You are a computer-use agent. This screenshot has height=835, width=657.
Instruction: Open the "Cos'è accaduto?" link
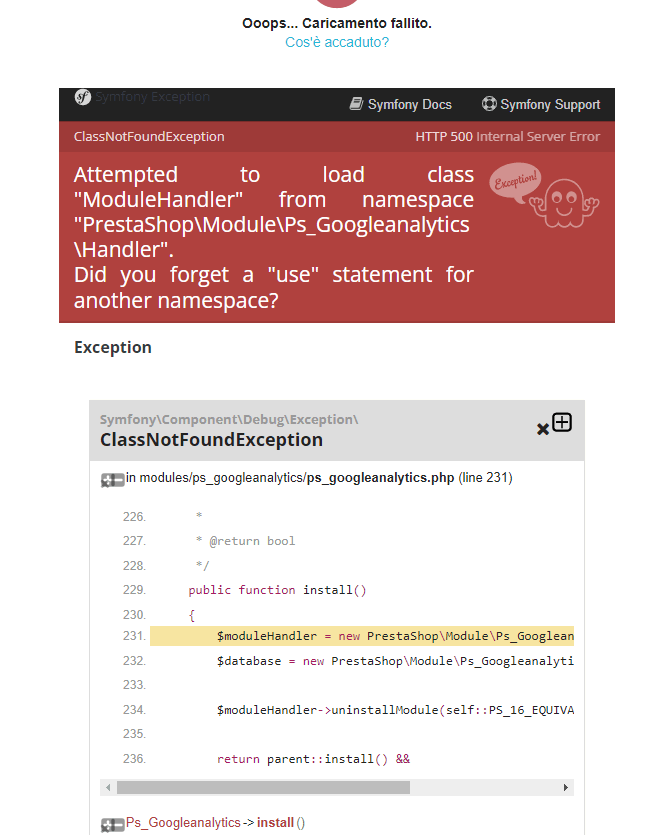(x=337, y=42)
